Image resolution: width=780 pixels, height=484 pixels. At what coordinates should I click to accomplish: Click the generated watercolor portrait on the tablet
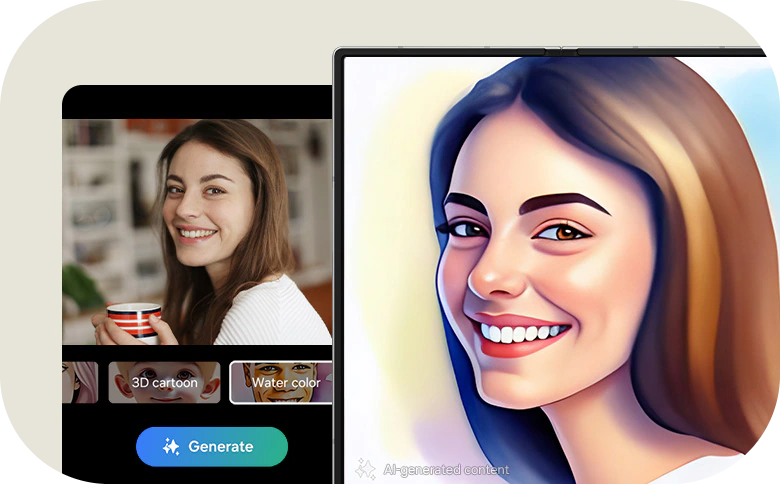562,270
